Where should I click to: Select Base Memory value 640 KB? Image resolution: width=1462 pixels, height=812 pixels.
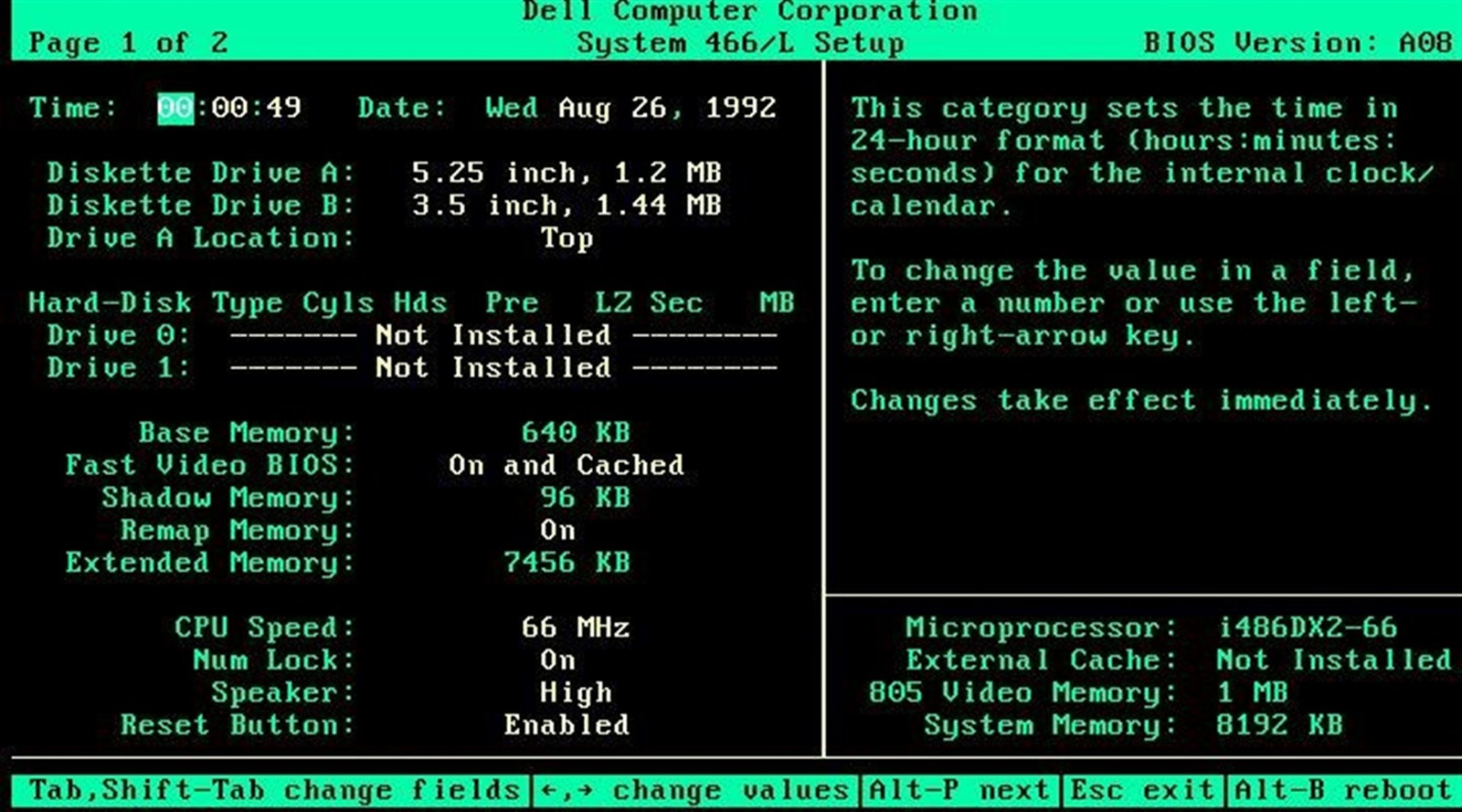(576, 432)
